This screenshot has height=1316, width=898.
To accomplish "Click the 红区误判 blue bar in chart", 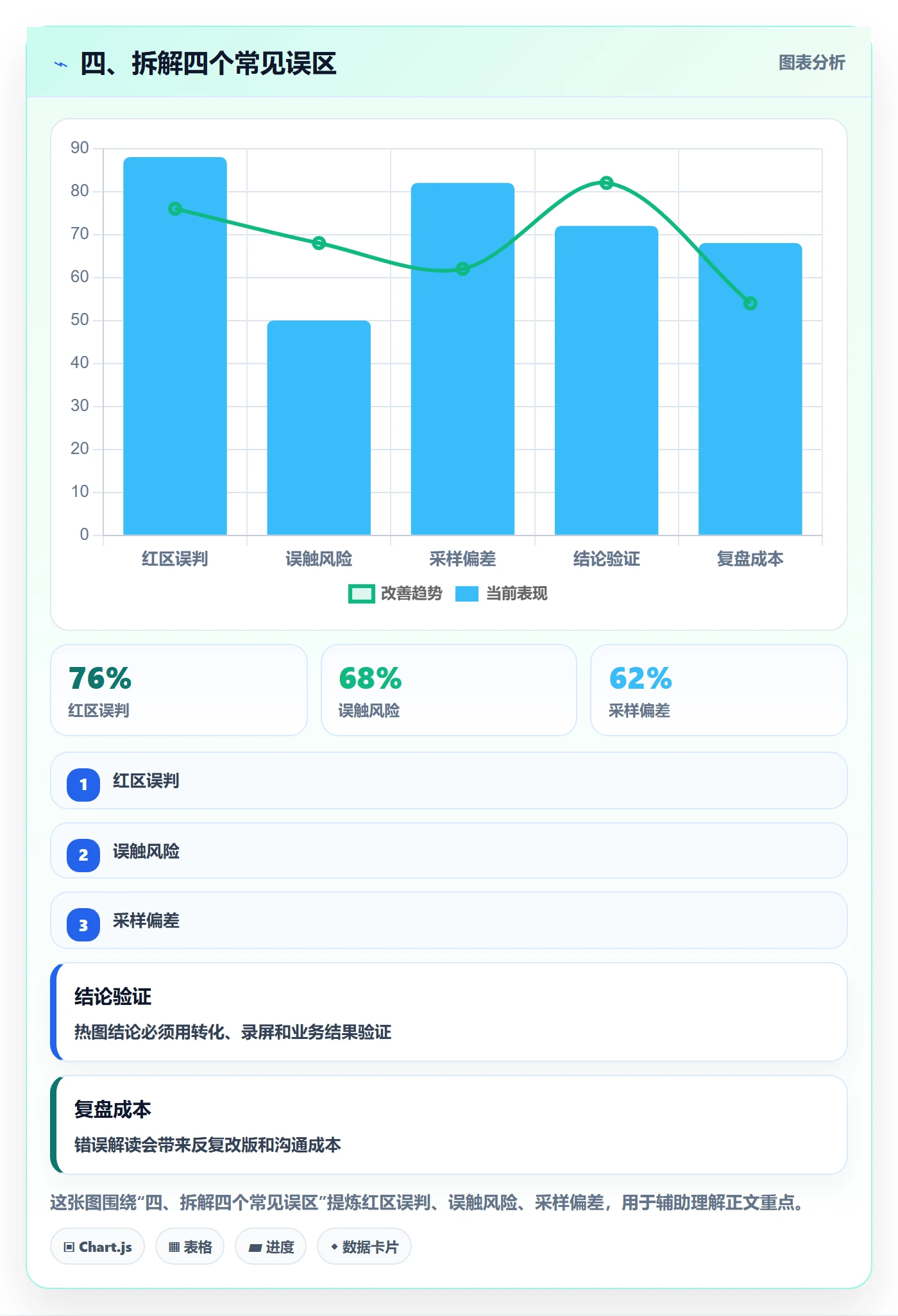I will [175, 346].
